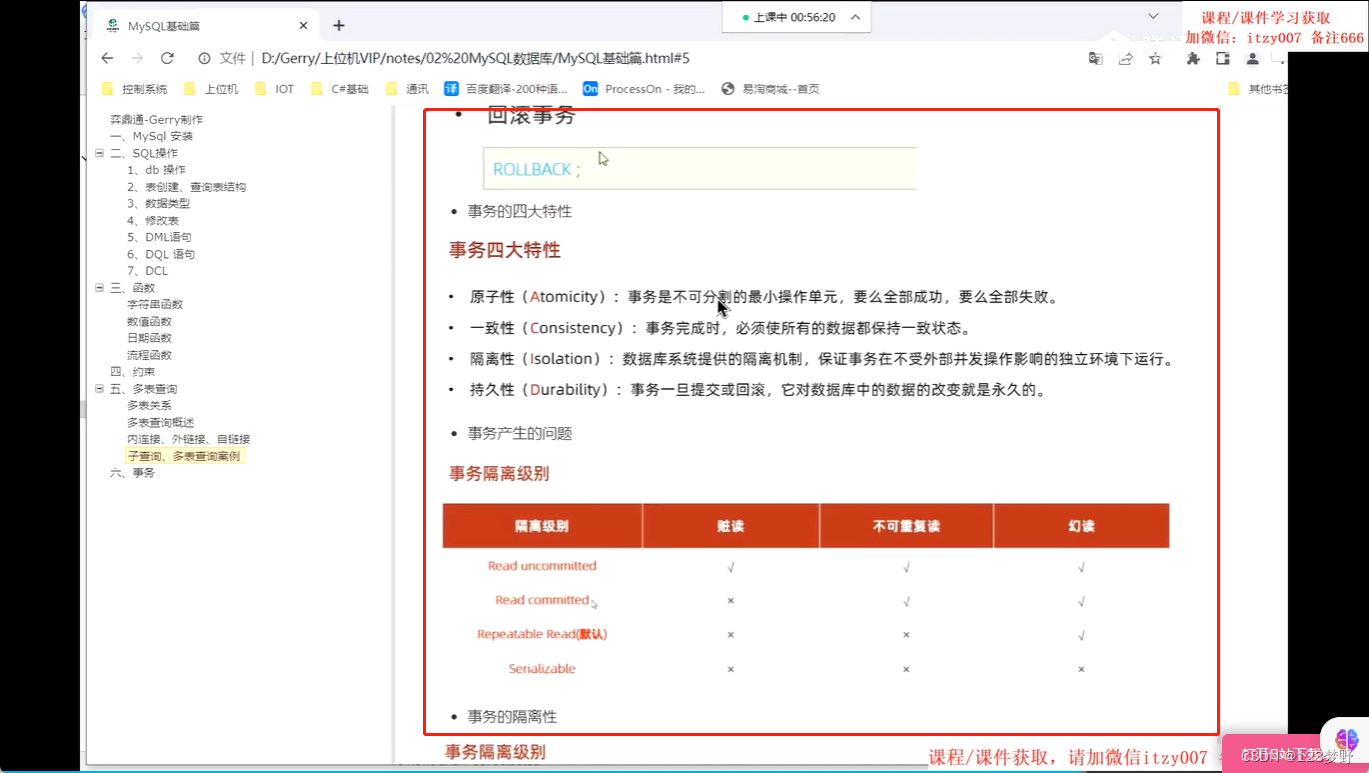
Task: Open the ProcessOn bookmark
Action: [x=643, y=89]
